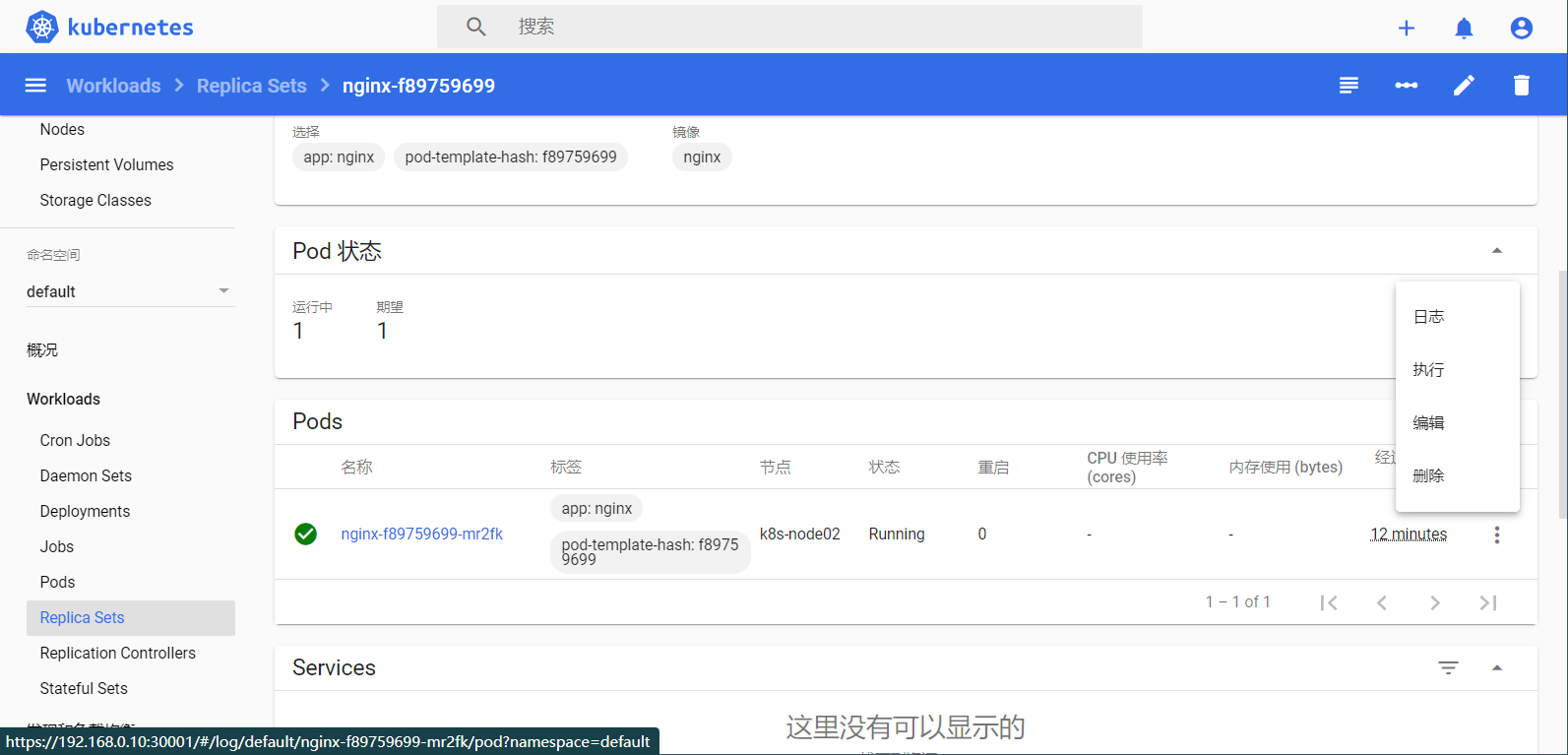The image size is (1568, 755).
Task: Select 删除 from the pod context menu
Action: tap(1458, 476)
